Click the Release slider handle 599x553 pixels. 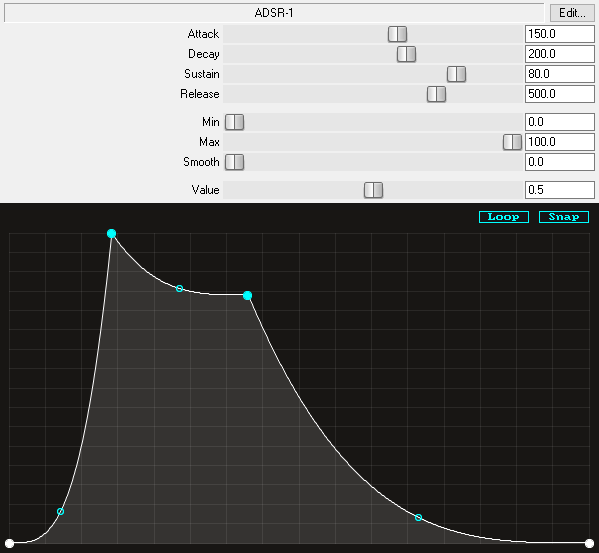click(x=436, y=94)
